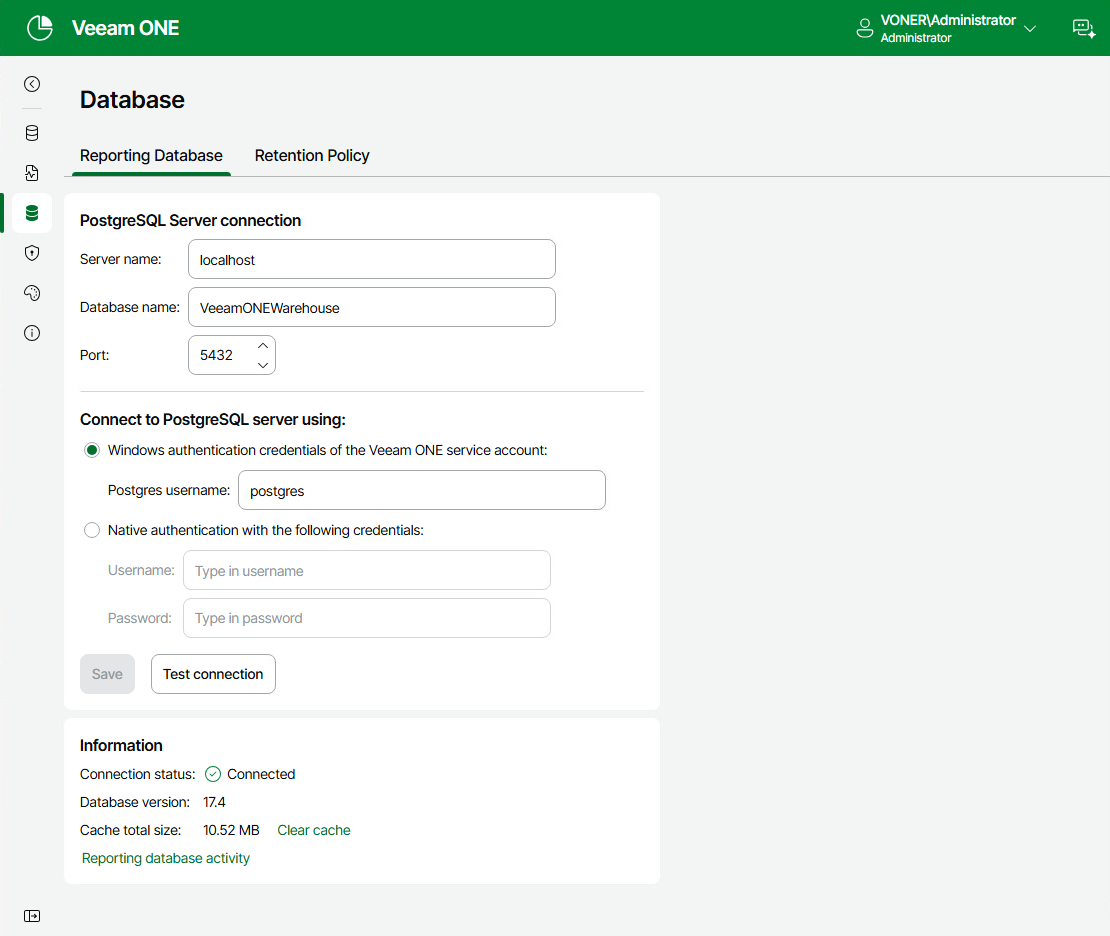1110x936 pixels.
Task: Open the document with chart icon in sidebar
Action: (x=32, y=173)
